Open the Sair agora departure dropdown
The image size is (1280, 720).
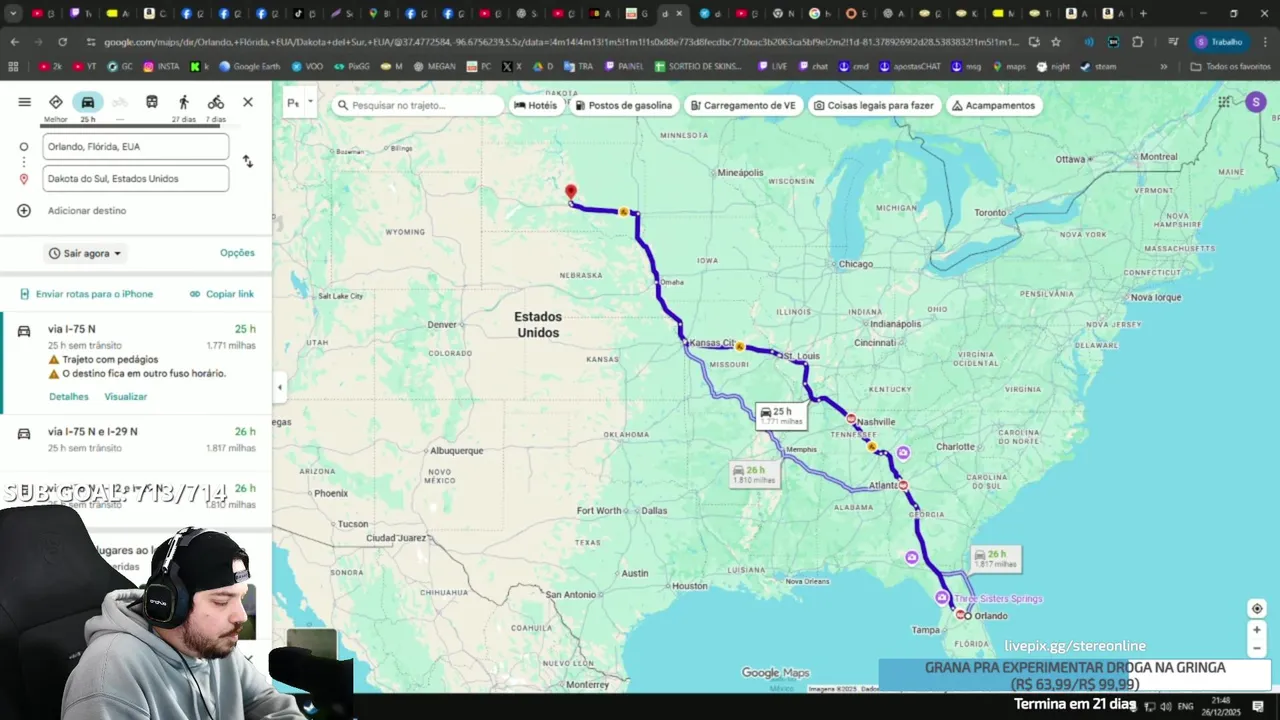pyautogui.click(x=86, y=253)
